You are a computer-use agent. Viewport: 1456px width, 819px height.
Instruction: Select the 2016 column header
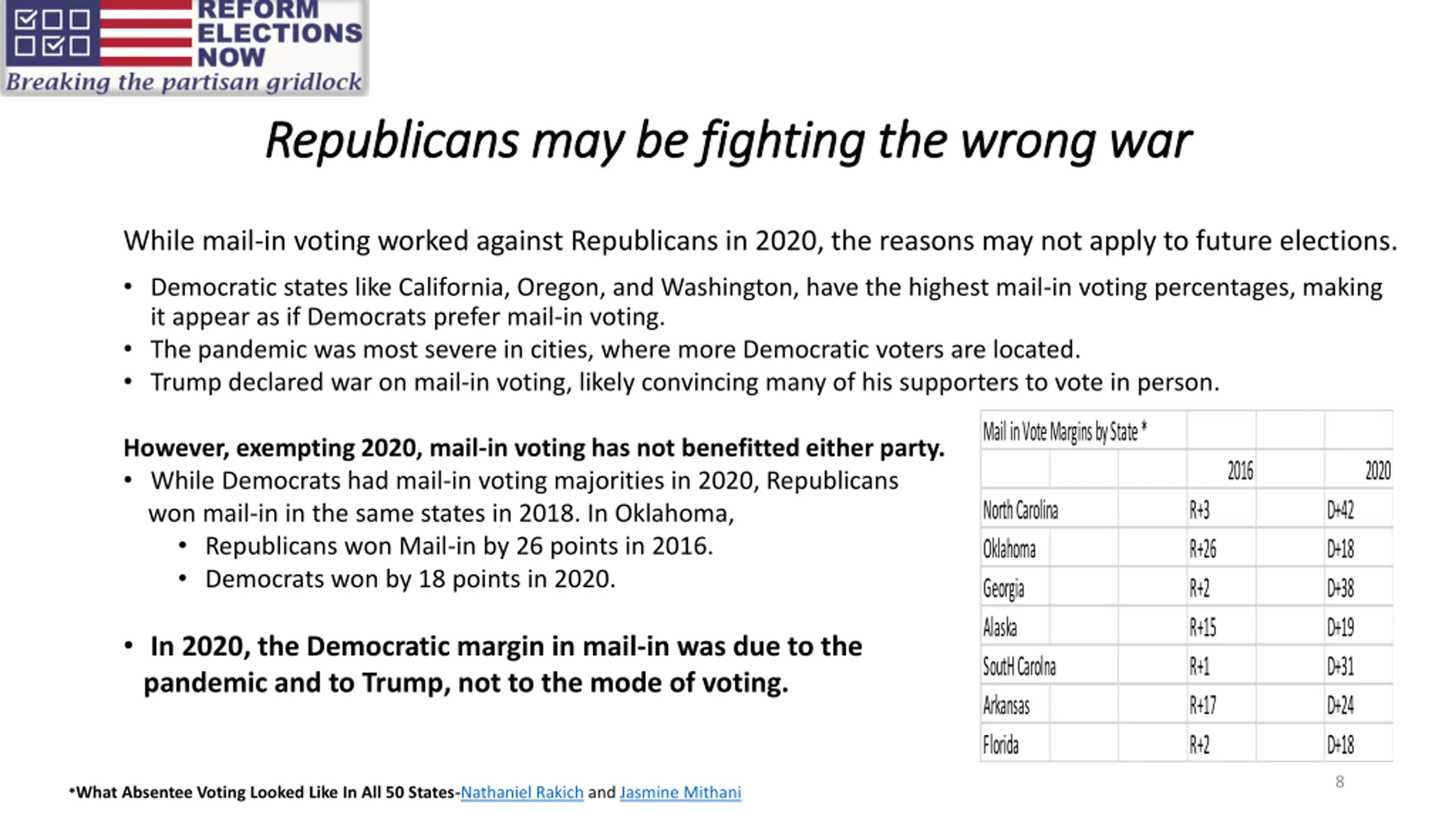[1221, 470]
